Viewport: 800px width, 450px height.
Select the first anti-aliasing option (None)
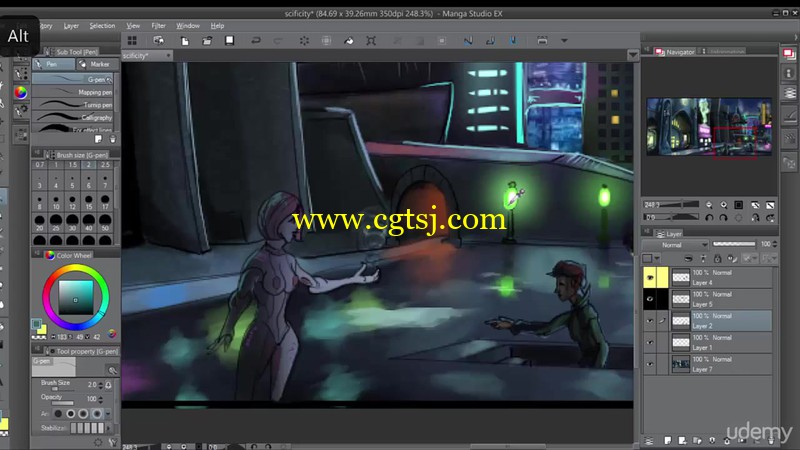click(x=58, y=414)
